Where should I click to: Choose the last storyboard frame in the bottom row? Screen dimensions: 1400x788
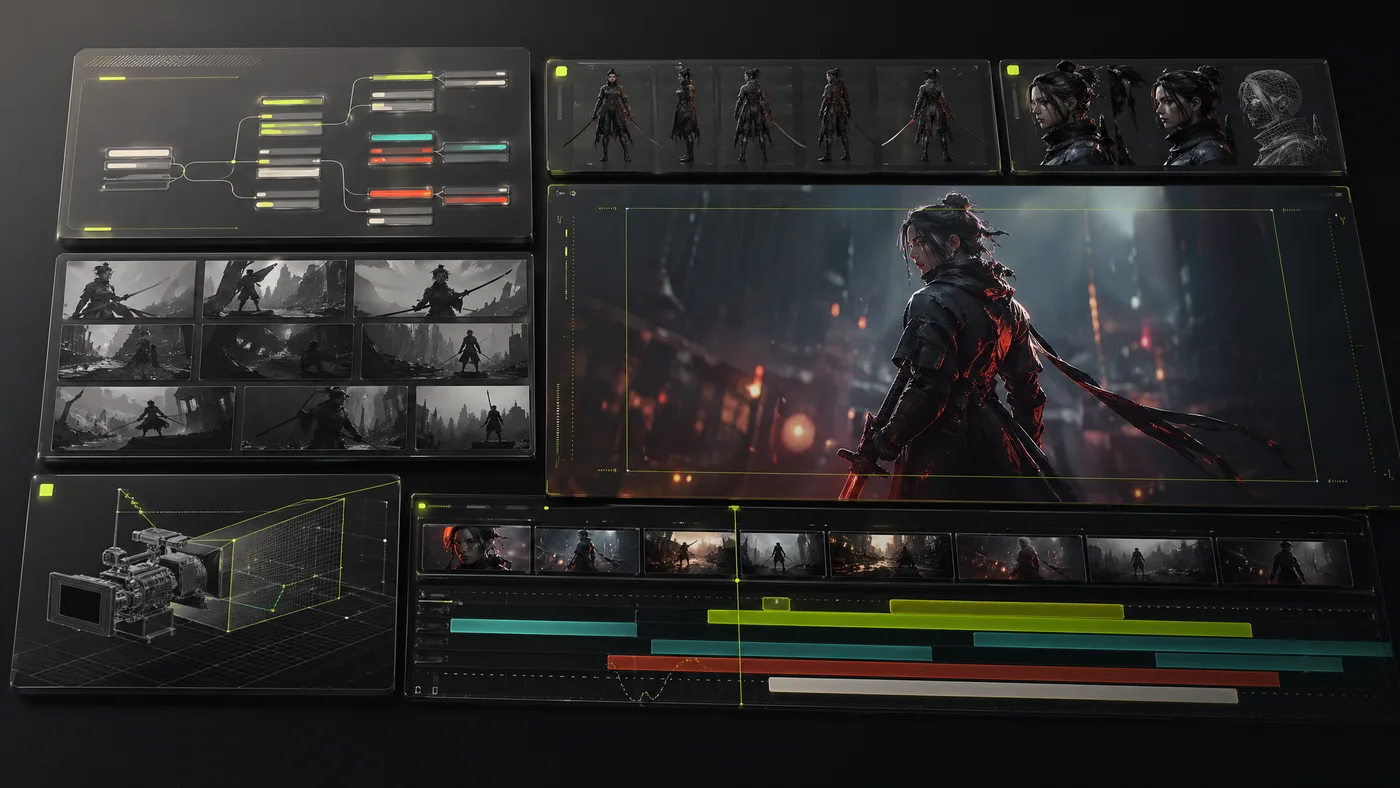tap(473, 418)
